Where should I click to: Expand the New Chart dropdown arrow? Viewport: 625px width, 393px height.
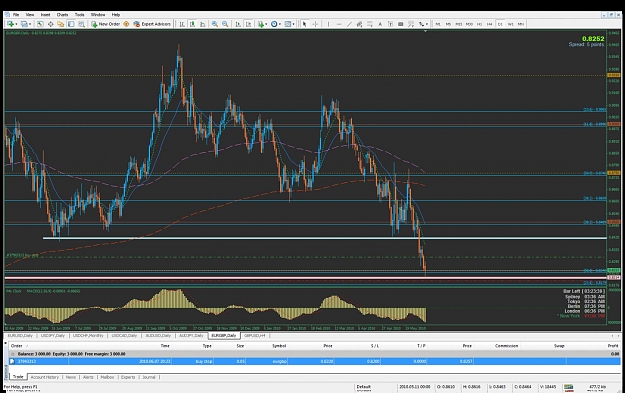tap(16, 24)
